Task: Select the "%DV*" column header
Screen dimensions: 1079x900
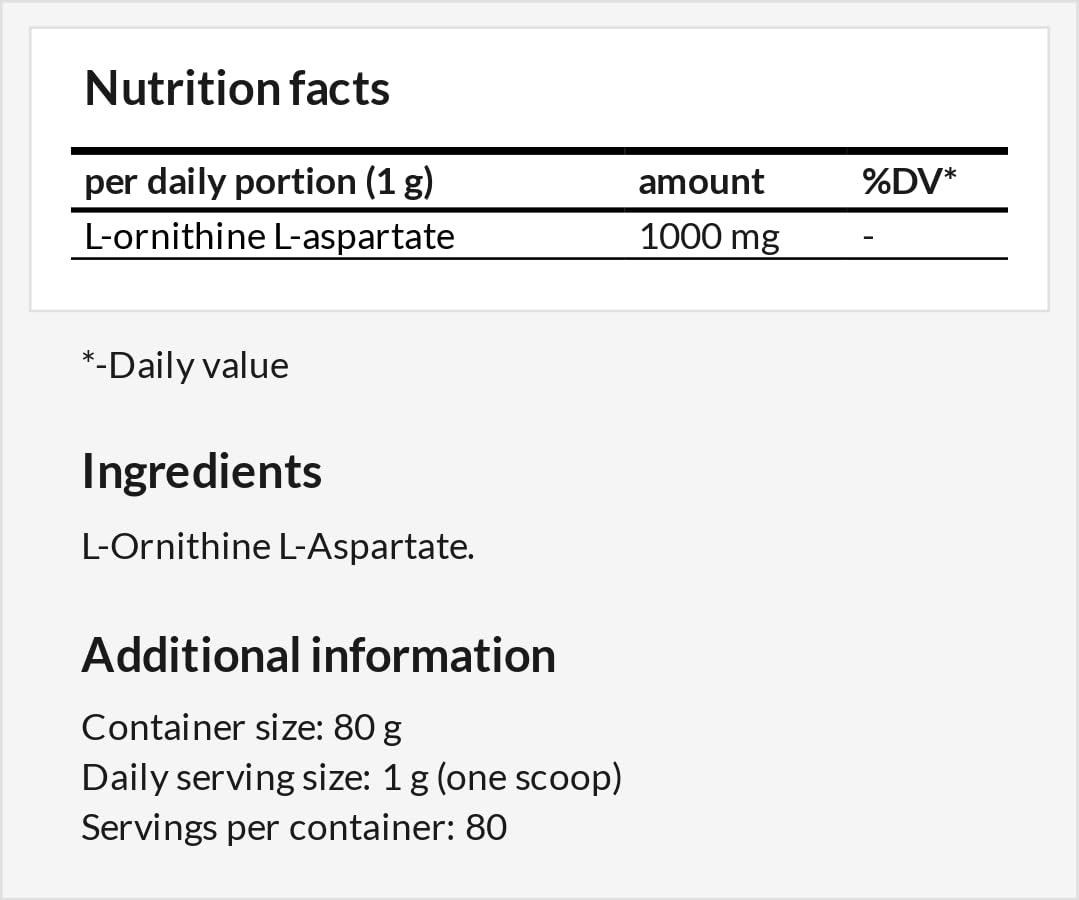Action: click(x=910, y=182)
